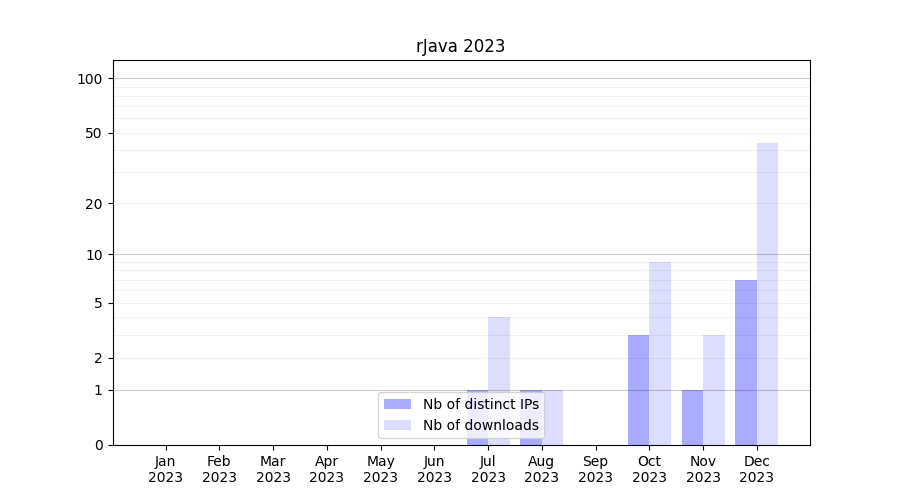Pick the November downloads bar

pyautogui.click(x=714, y=390)
